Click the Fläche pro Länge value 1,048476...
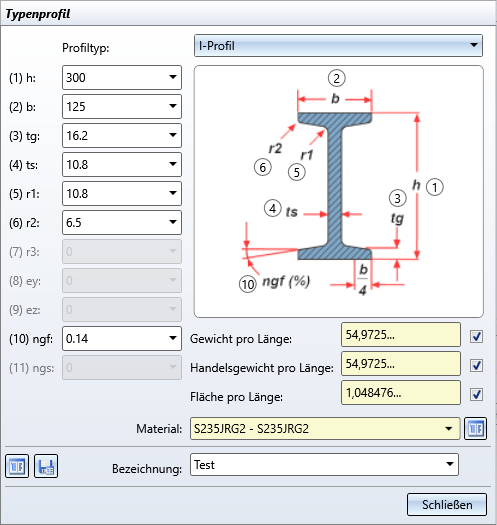The height and width of the screenshot is (525, 497). click(401, 392)
